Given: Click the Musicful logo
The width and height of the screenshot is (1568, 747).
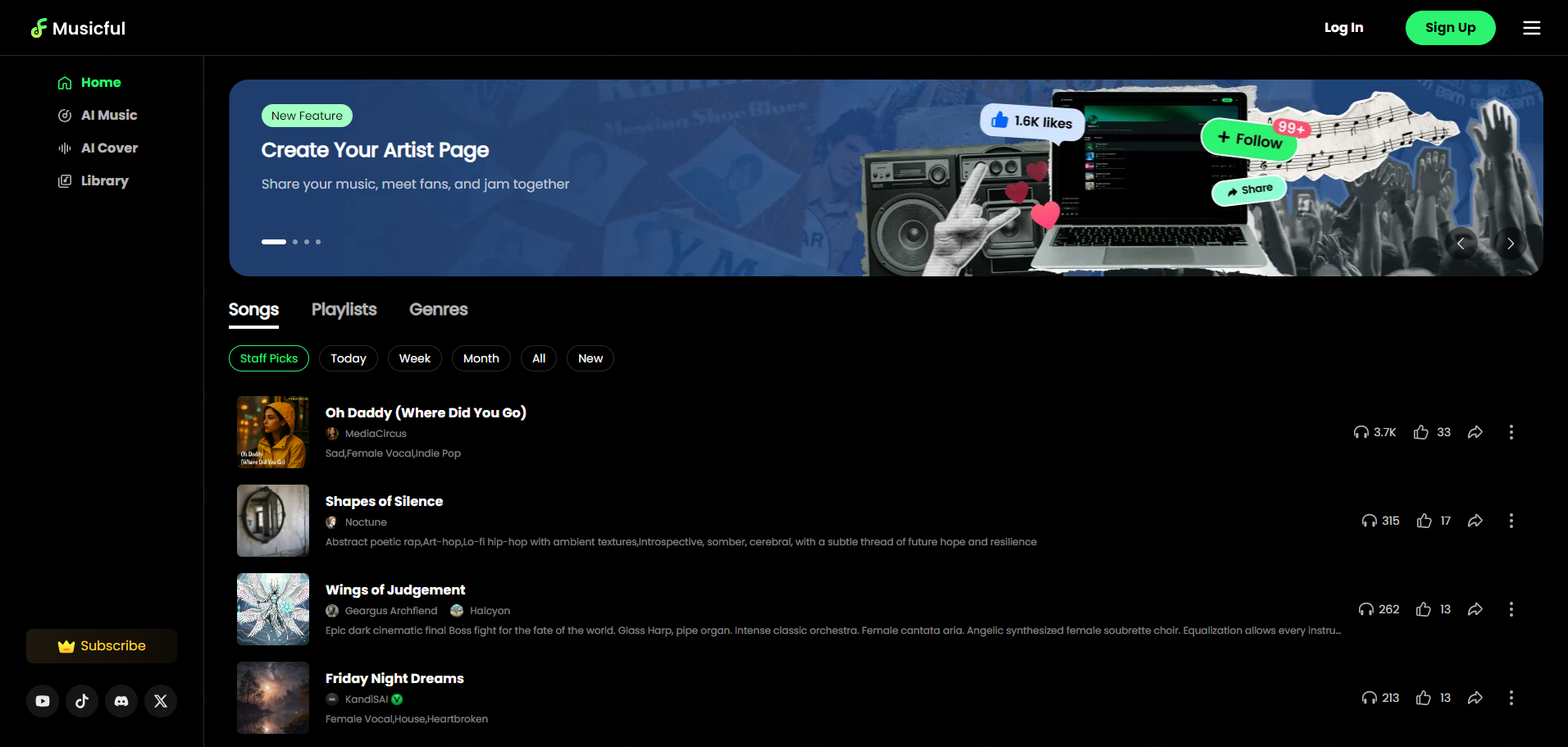Looking at the screenshot, I should pos(78,27).
